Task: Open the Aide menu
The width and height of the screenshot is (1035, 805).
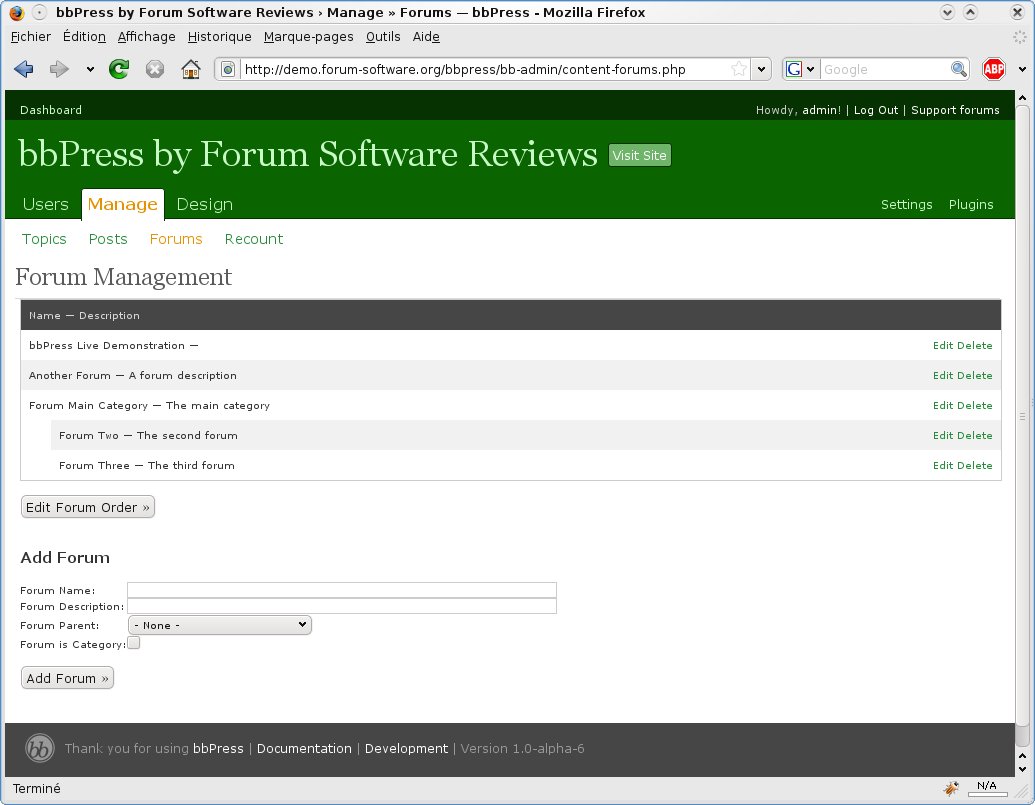Action: [426, 37]
